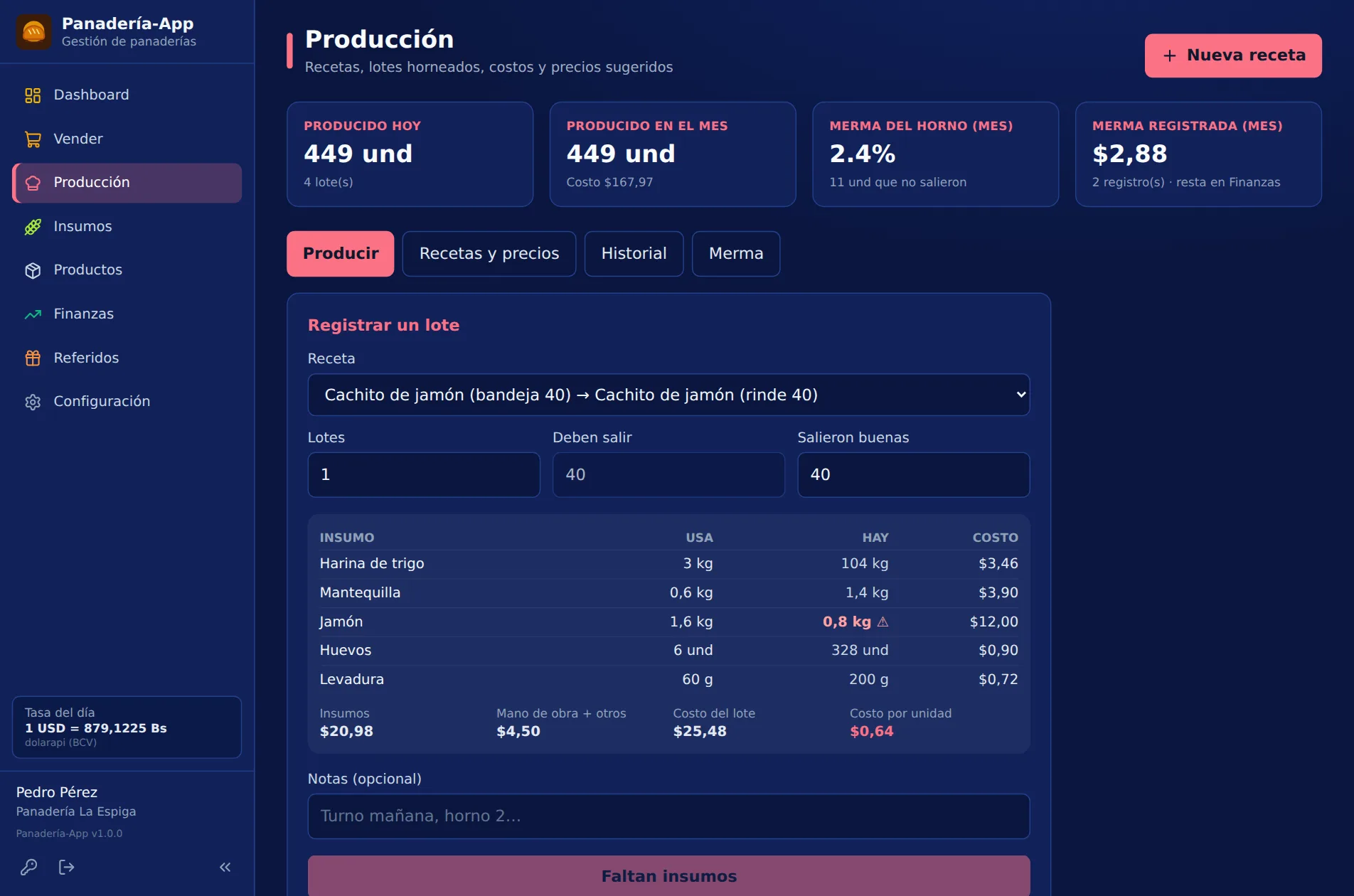Switch to Recetas y precios tab
Screen dimensions: 1354x896
click(489, 254)
